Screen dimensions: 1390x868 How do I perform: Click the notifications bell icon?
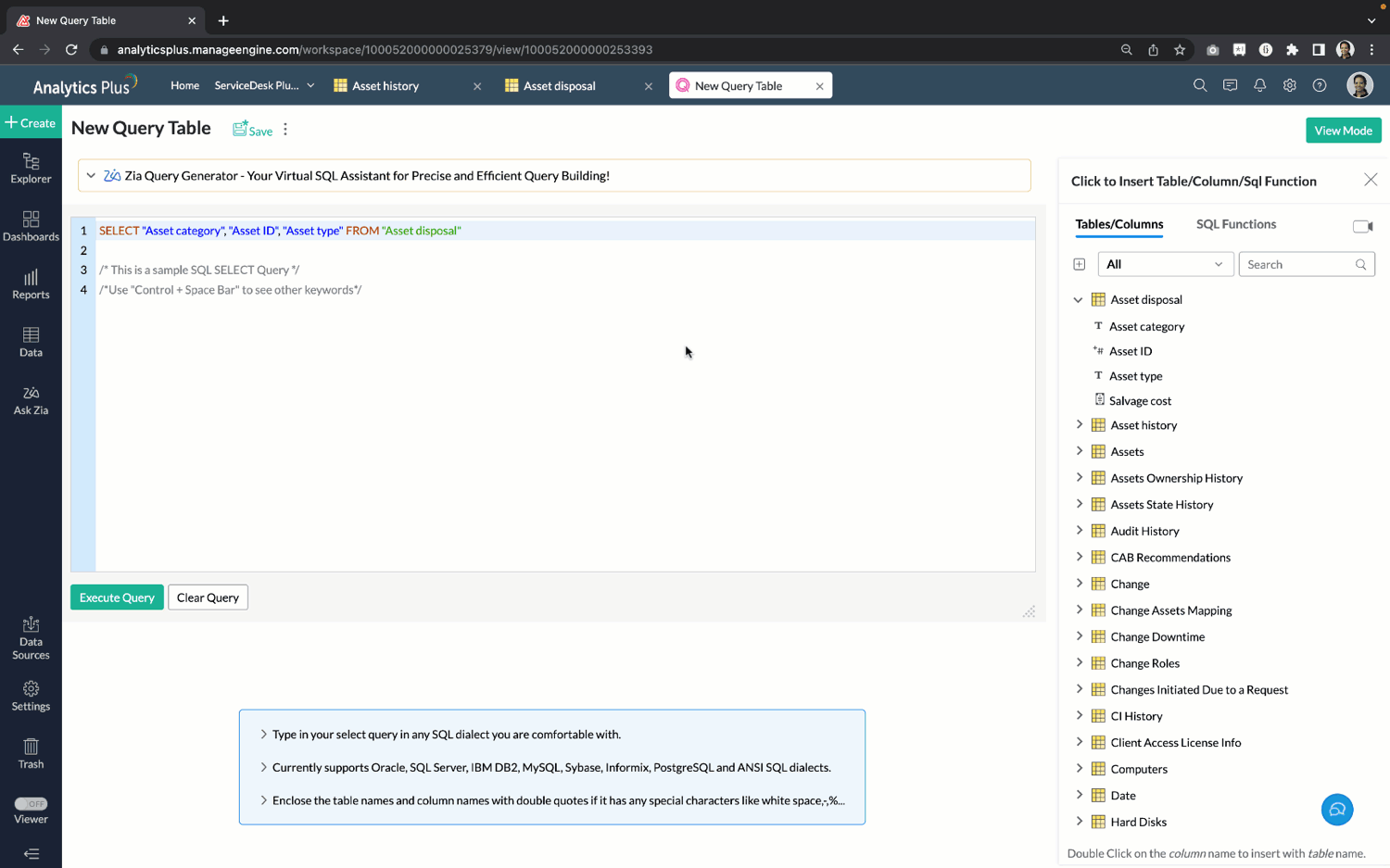coord(1259,85)
